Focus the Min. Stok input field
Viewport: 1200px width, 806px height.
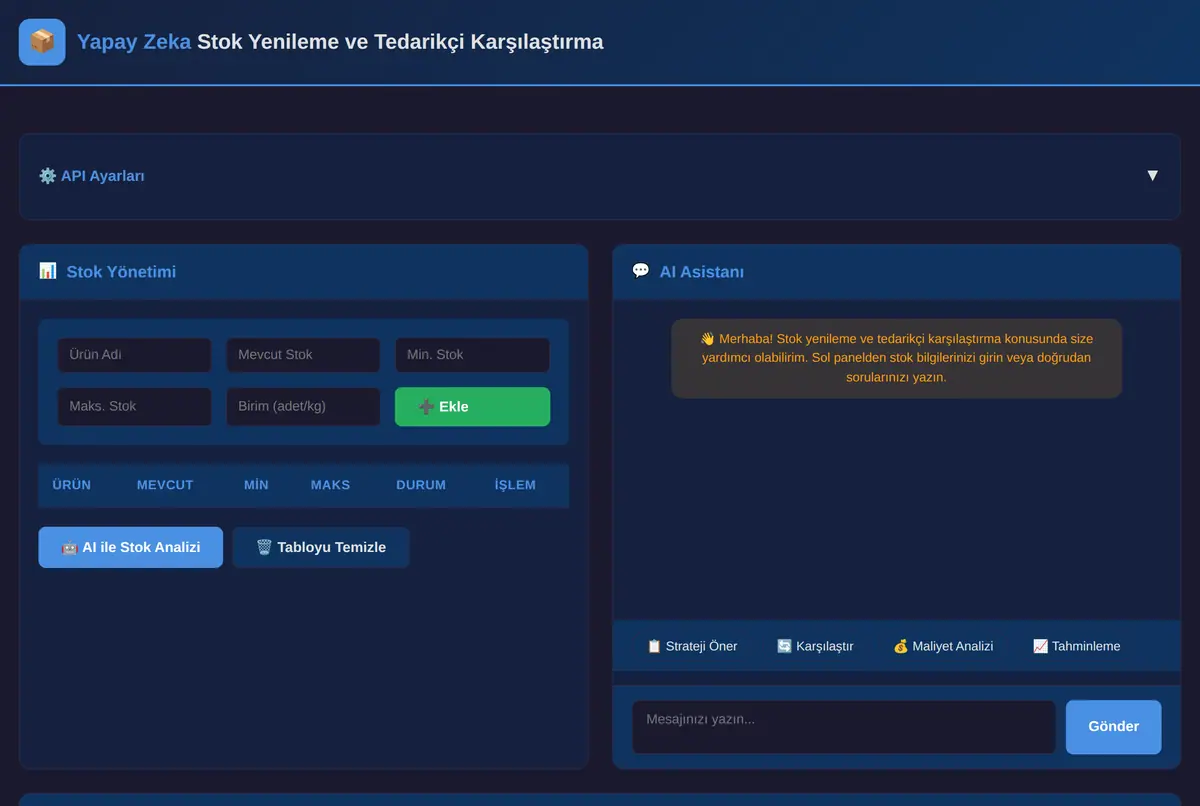pyautogui.click(x=472, y=355)
